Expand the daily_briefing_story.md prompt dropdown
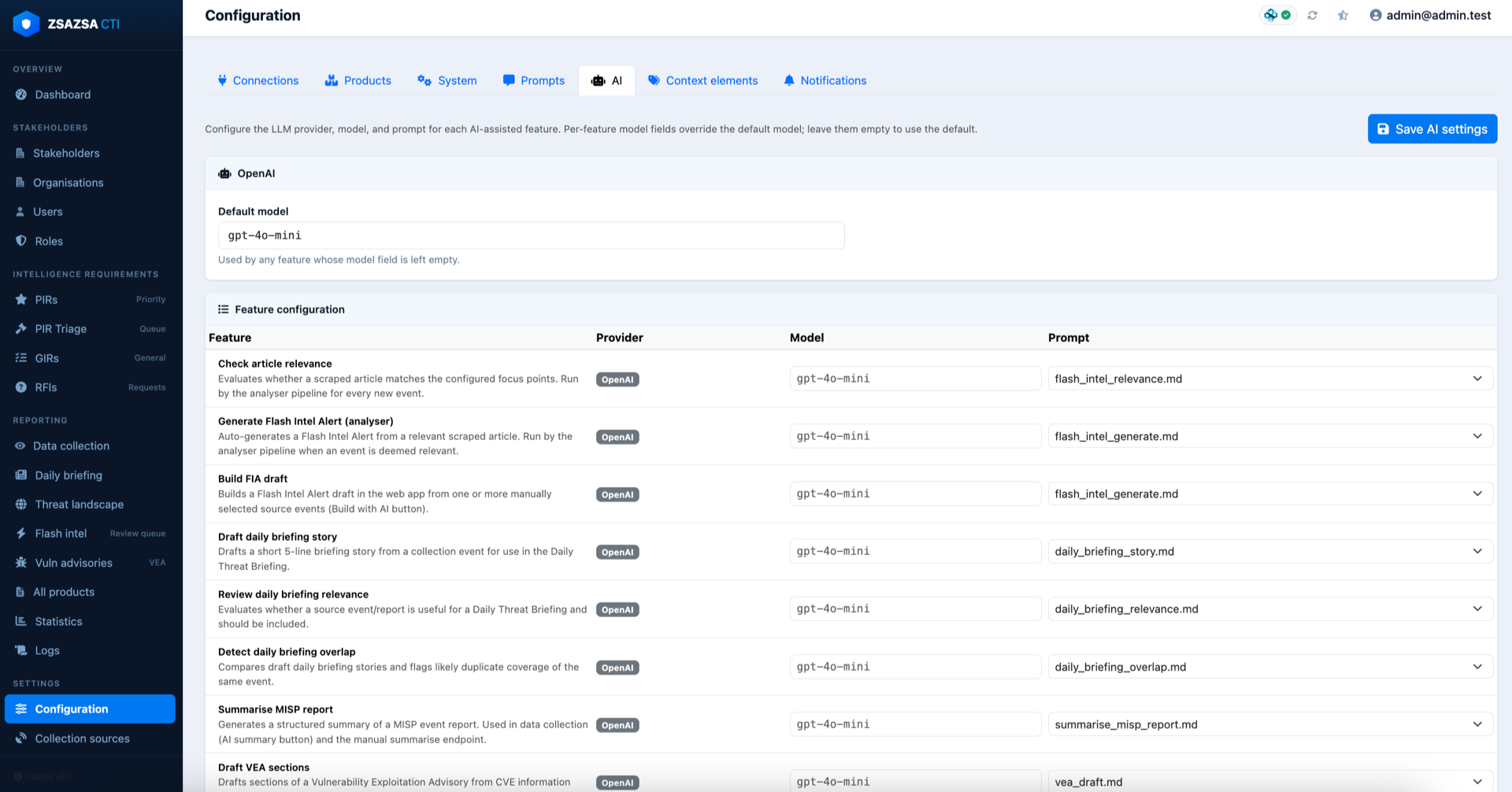The width and height of the screenshot is (1512, 792). 1270,551
